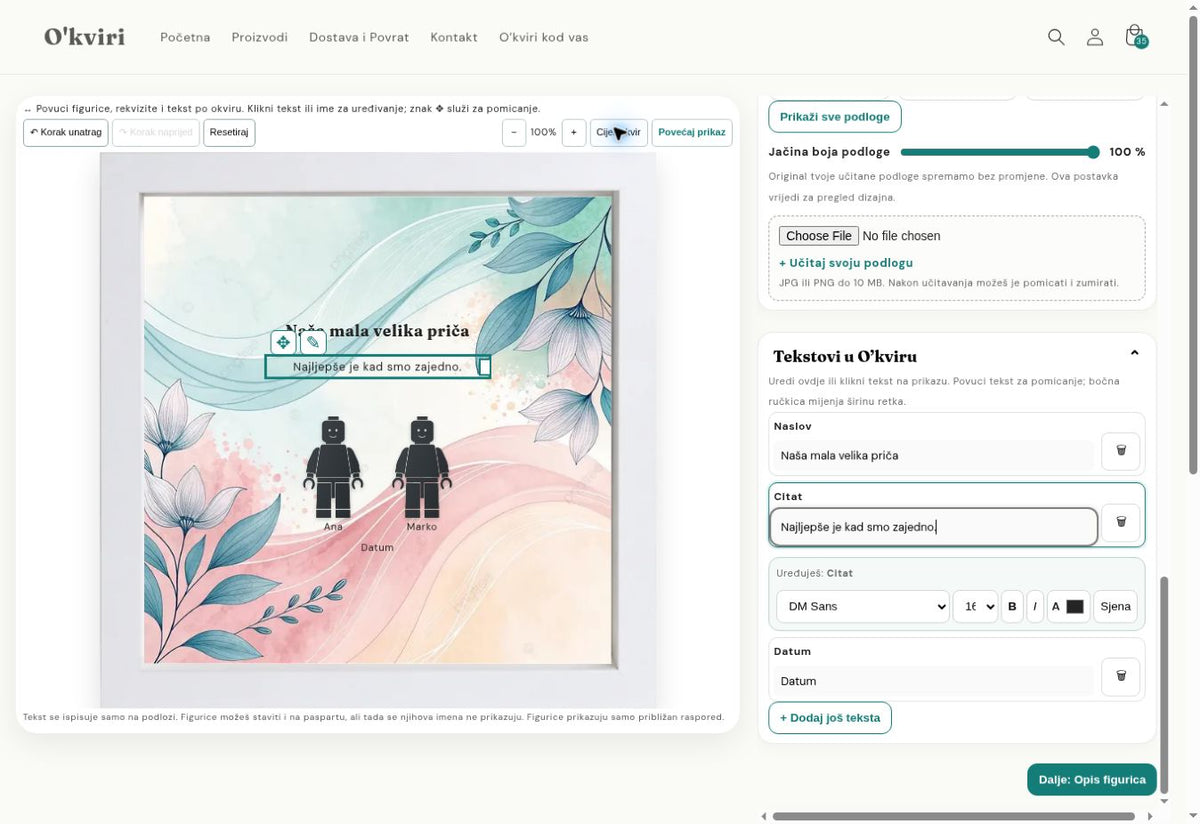
Task: Select the Marko figure on the frame
Action: tap(421, 468)
